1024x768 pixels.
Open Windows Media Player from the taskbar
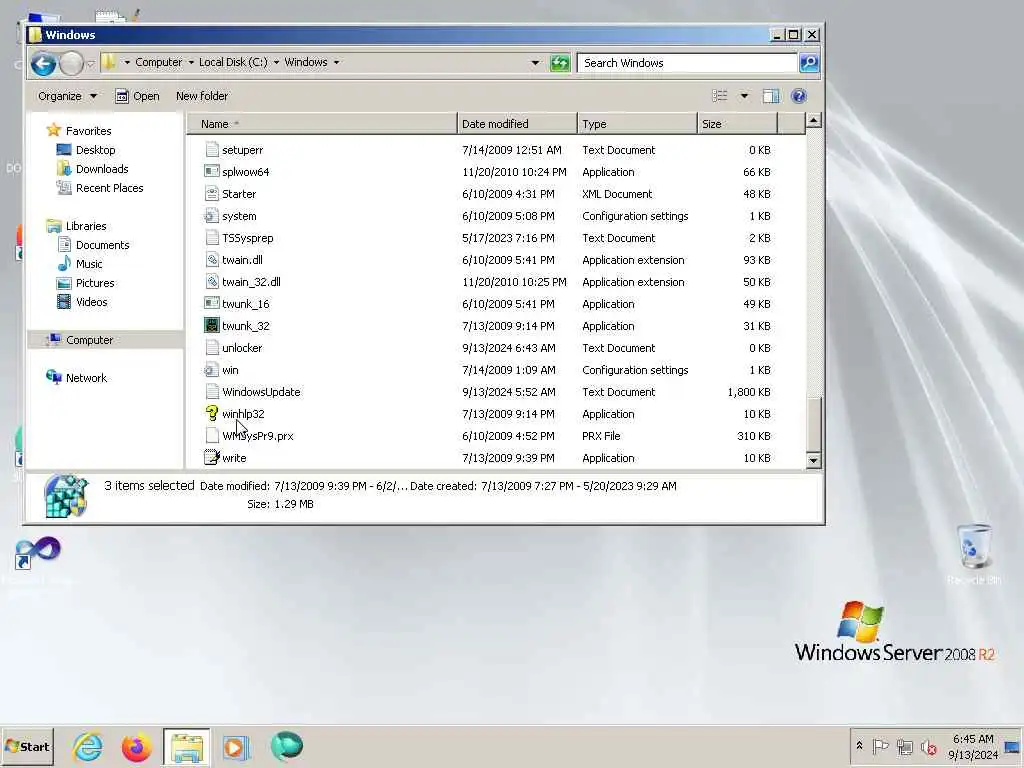[236, 747]
